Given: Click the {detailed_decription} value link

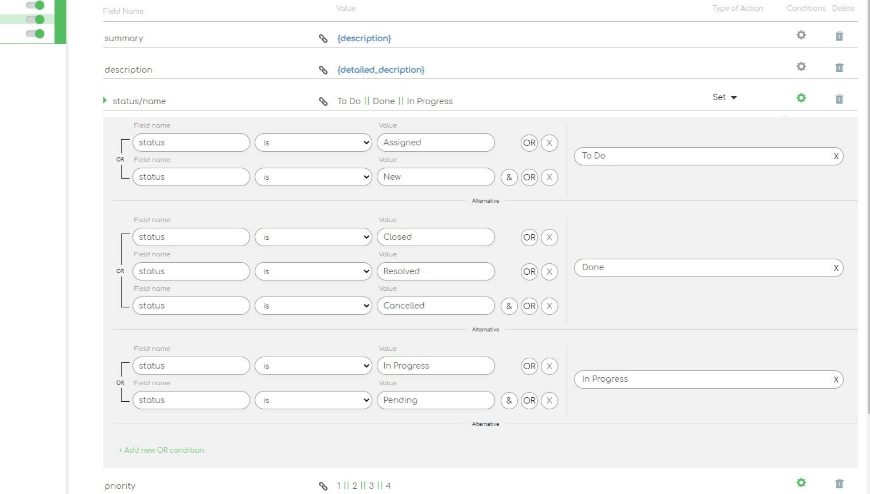Looking at the screenshot, I should click(x=380, y=70).
